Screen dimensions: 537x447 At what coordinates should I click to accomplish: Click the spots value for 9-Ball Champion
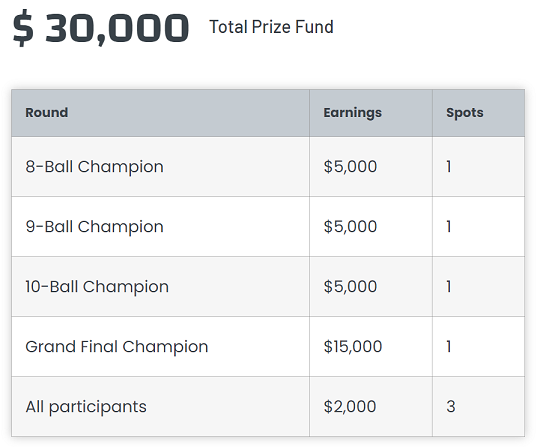[449, 227]
